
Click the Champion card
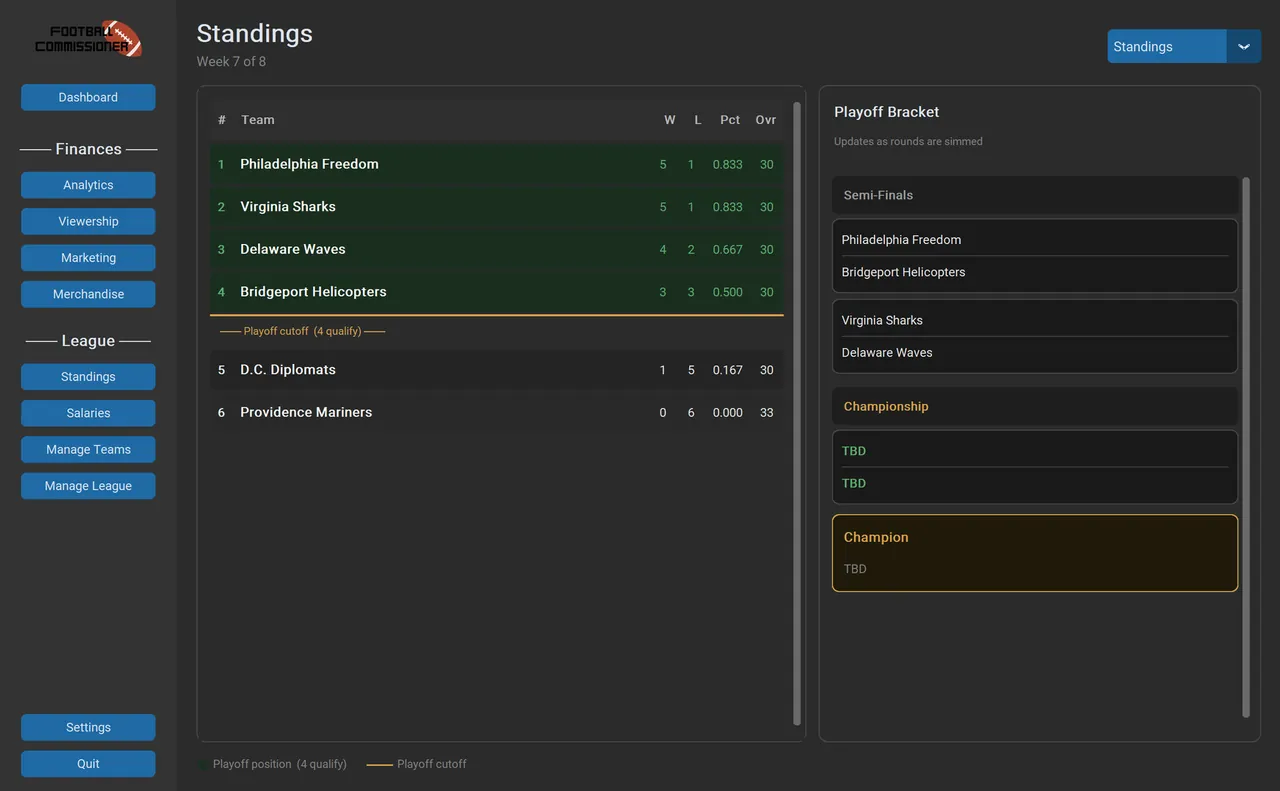[1035, 553]
